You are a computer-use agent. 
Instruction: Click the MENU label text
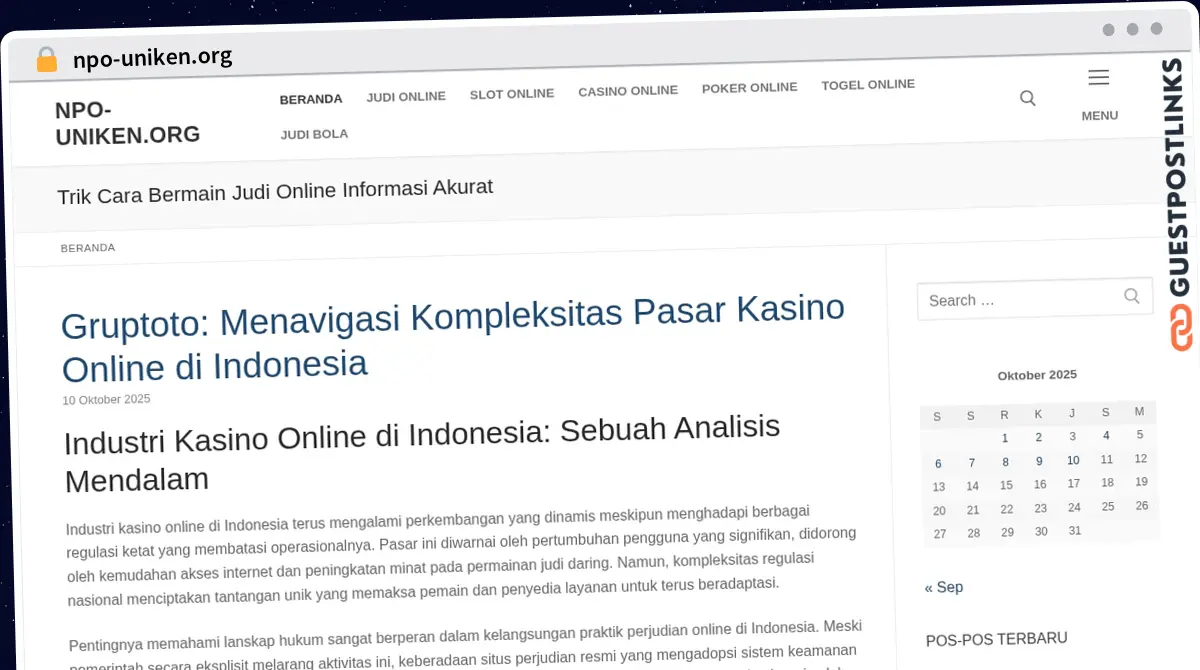[x=1100, y=116]
